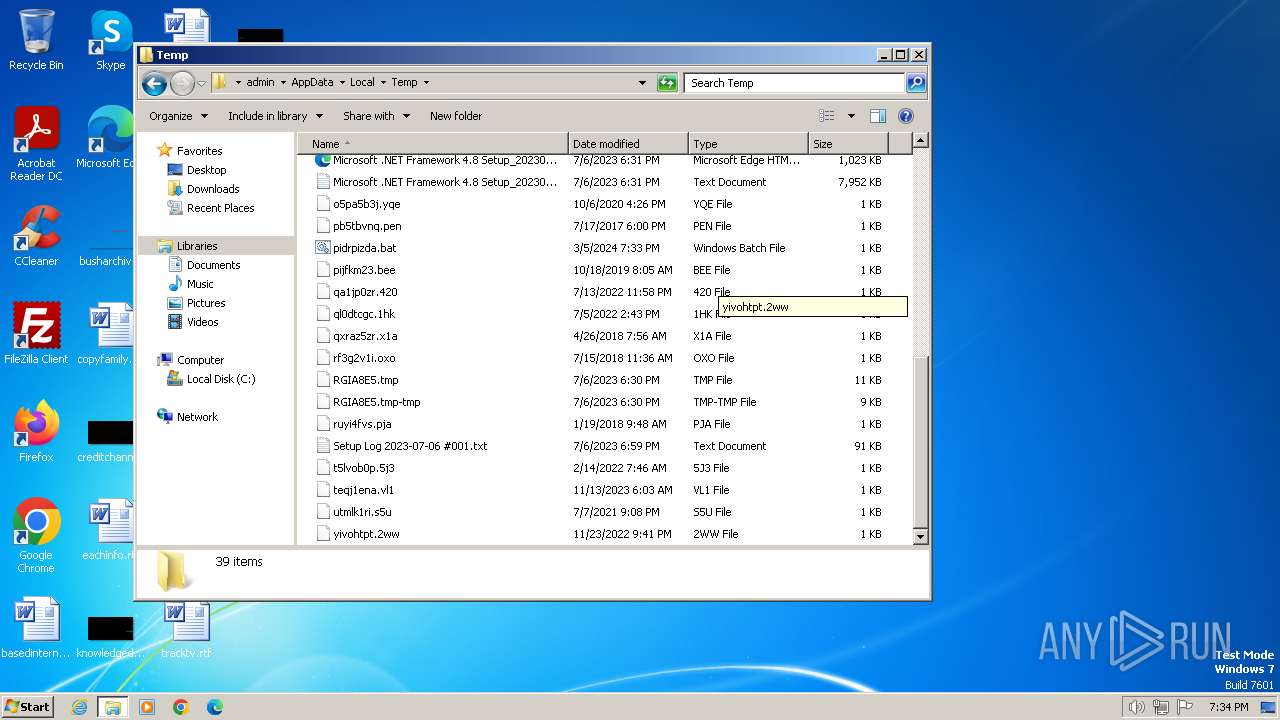Click the Forward navigation arrow in Explorer
This screenshot has height=720, width=1280.
pyautogui.click(x=182, y=83)
